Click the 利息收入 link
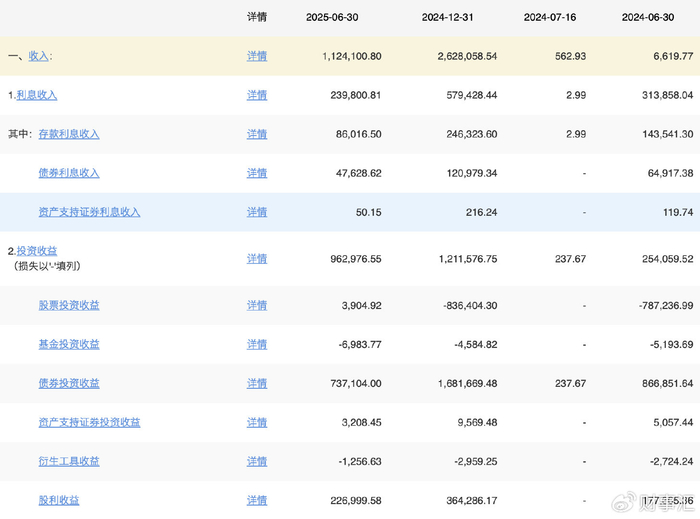The height and width of the screenshot is (519, 700). (36, 95)
